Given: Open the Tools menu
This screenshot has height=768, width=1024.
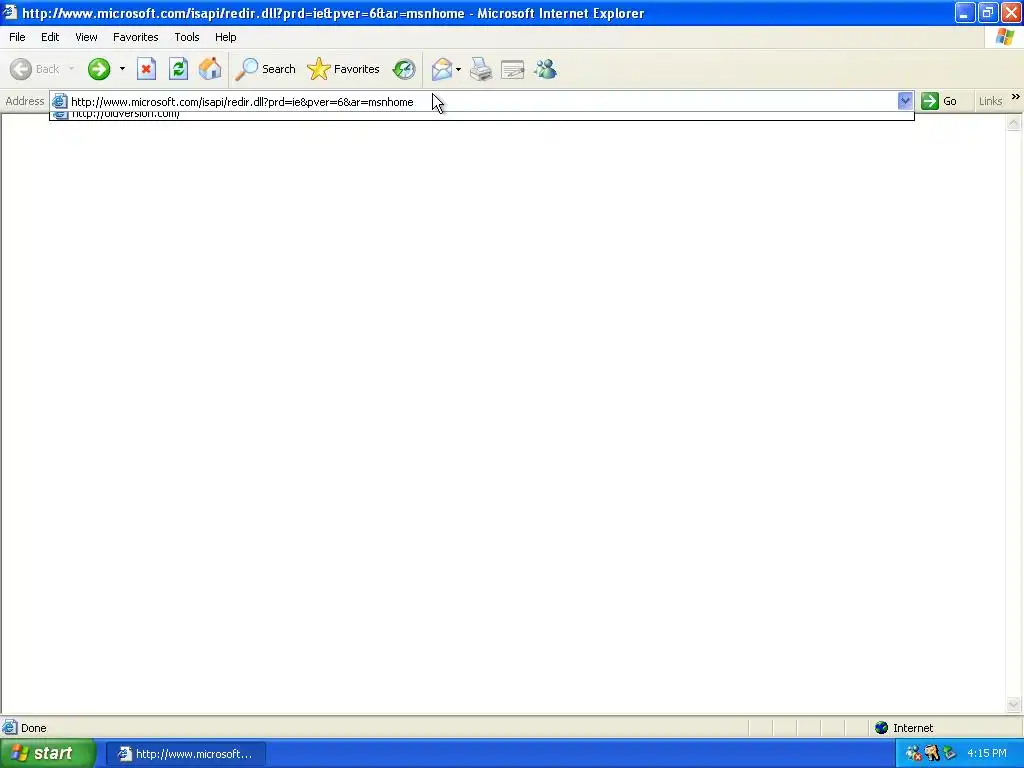Looking at the screenshot, I should point(187,37).
